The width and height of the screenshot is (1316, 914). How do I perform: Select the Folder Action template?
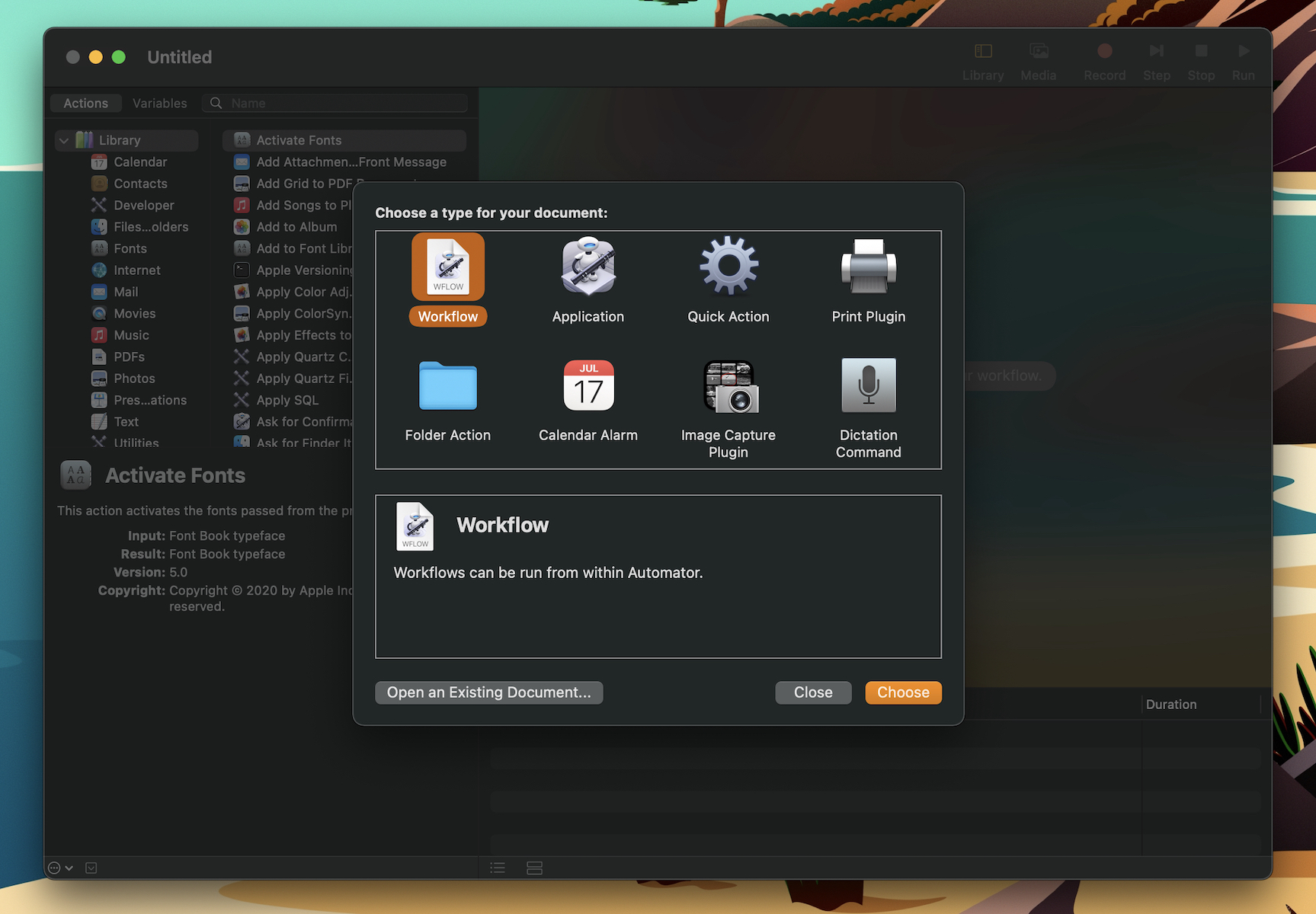[447, 386]
